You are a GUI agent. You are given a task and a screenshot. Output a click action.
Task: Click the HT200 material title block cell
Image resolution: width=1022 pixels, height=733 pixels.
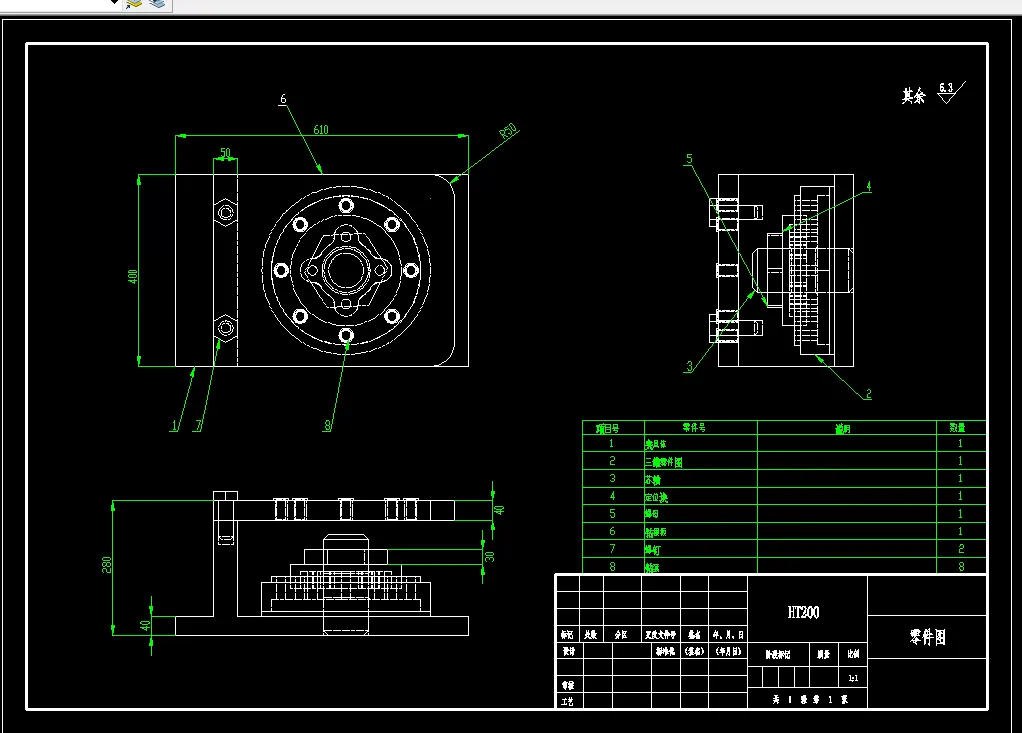[x=803, y=612]
